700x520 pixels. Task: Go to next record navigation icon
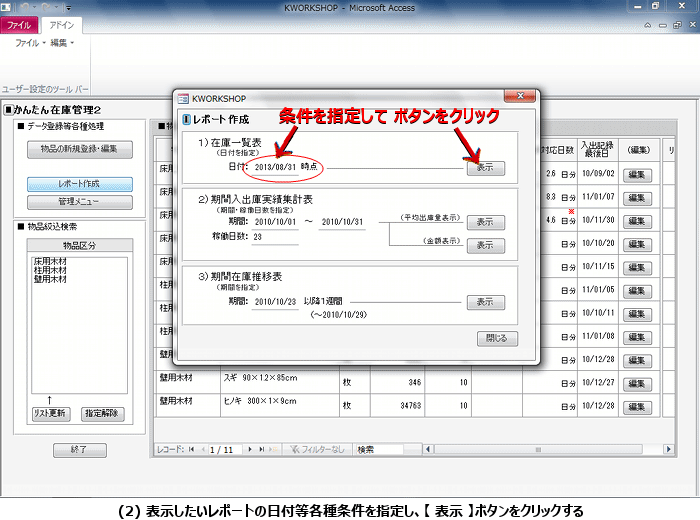click(x=250, y=449)
